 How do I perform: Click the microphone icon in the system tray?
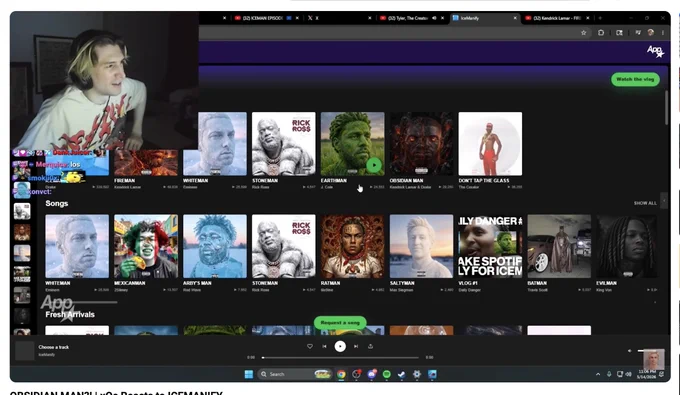(609, 374)
